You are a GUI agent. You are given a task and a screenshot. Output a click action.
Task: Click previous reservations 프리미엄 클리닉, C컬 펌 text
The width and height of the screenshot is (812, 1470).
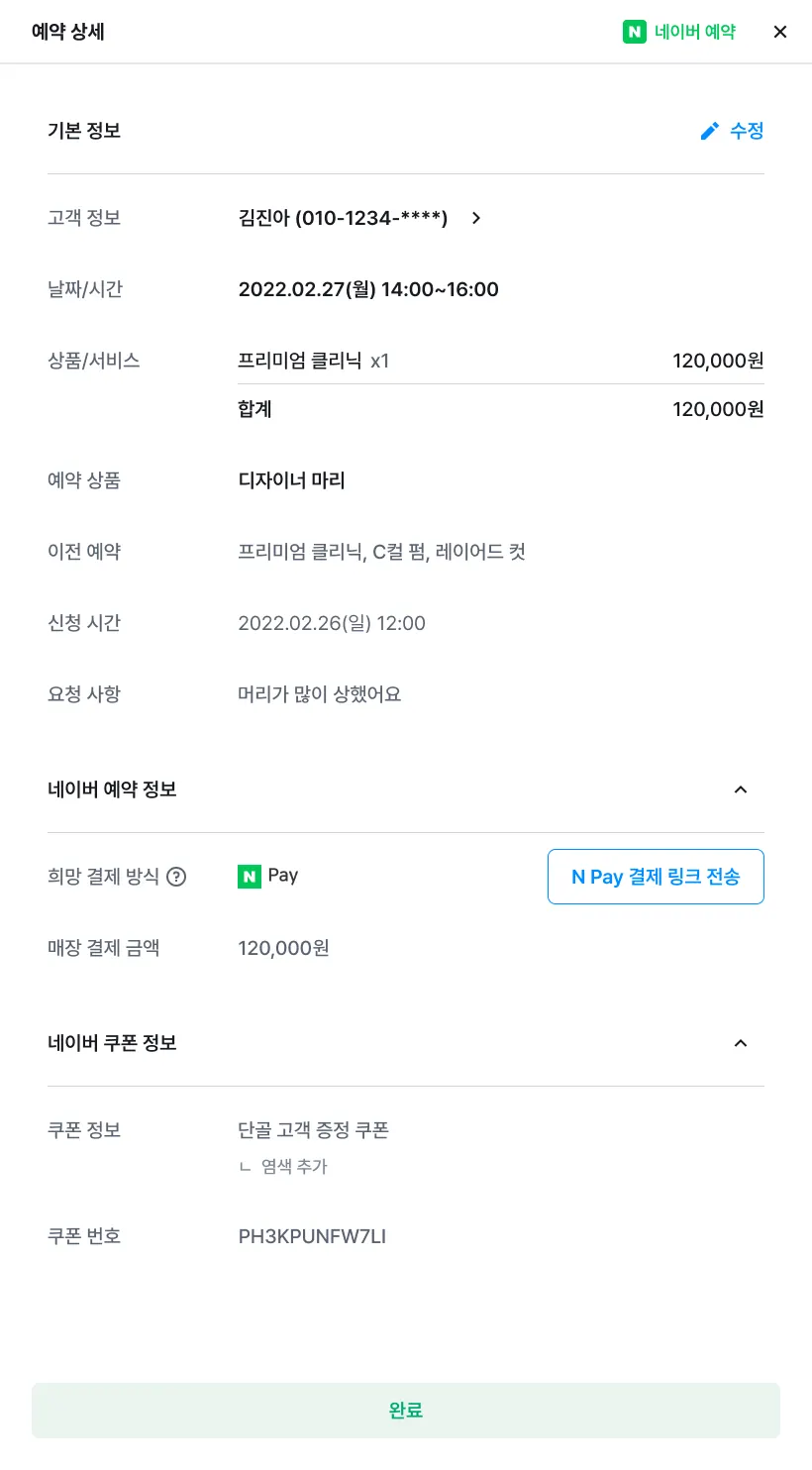(381, 552)
